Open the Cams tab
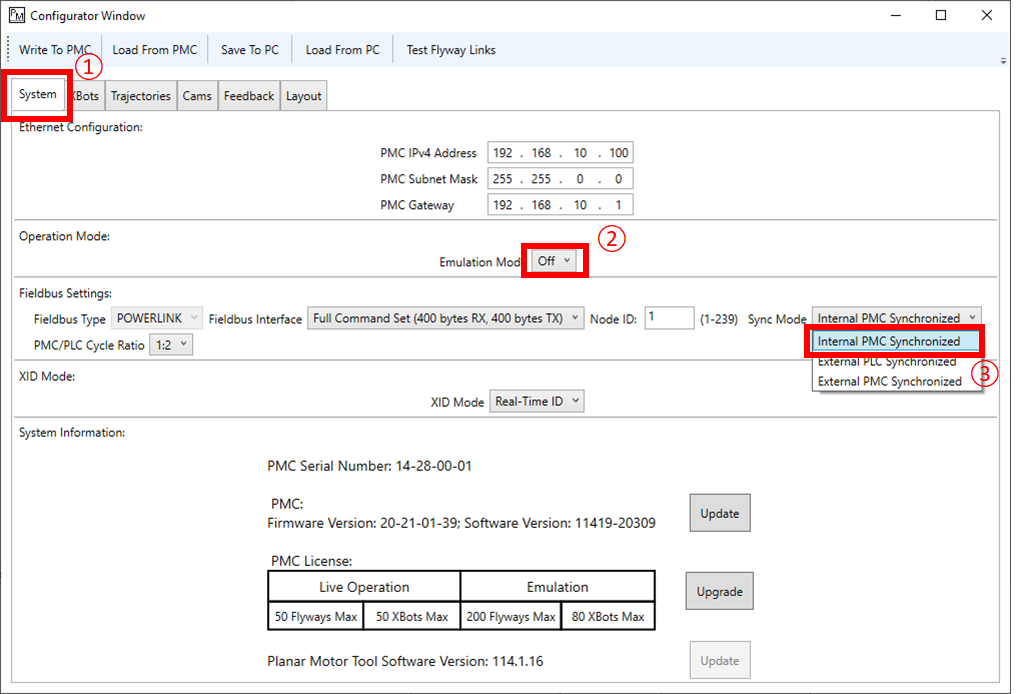1016x694 pixels. [197, 96]
